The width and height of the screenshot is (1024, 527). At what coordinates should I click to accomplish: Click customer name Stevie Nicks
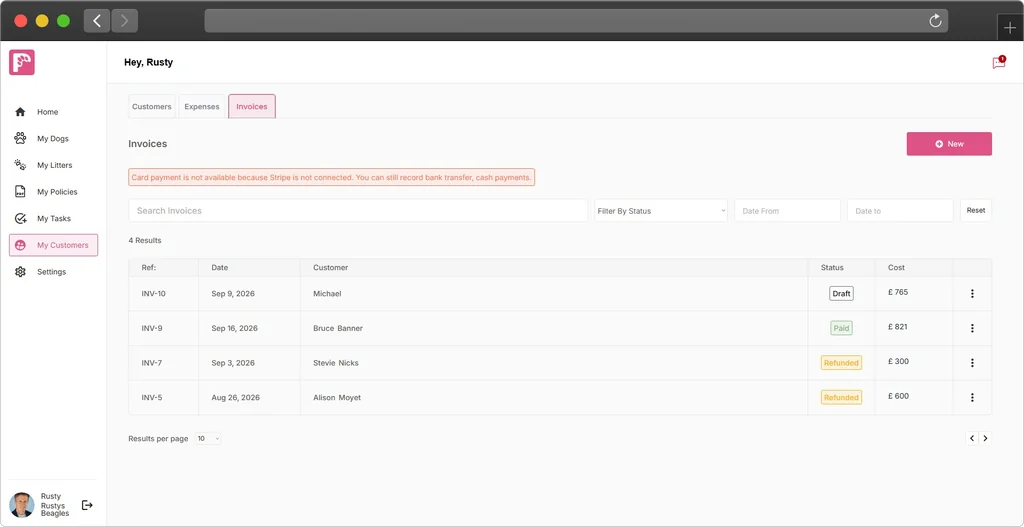336,363
